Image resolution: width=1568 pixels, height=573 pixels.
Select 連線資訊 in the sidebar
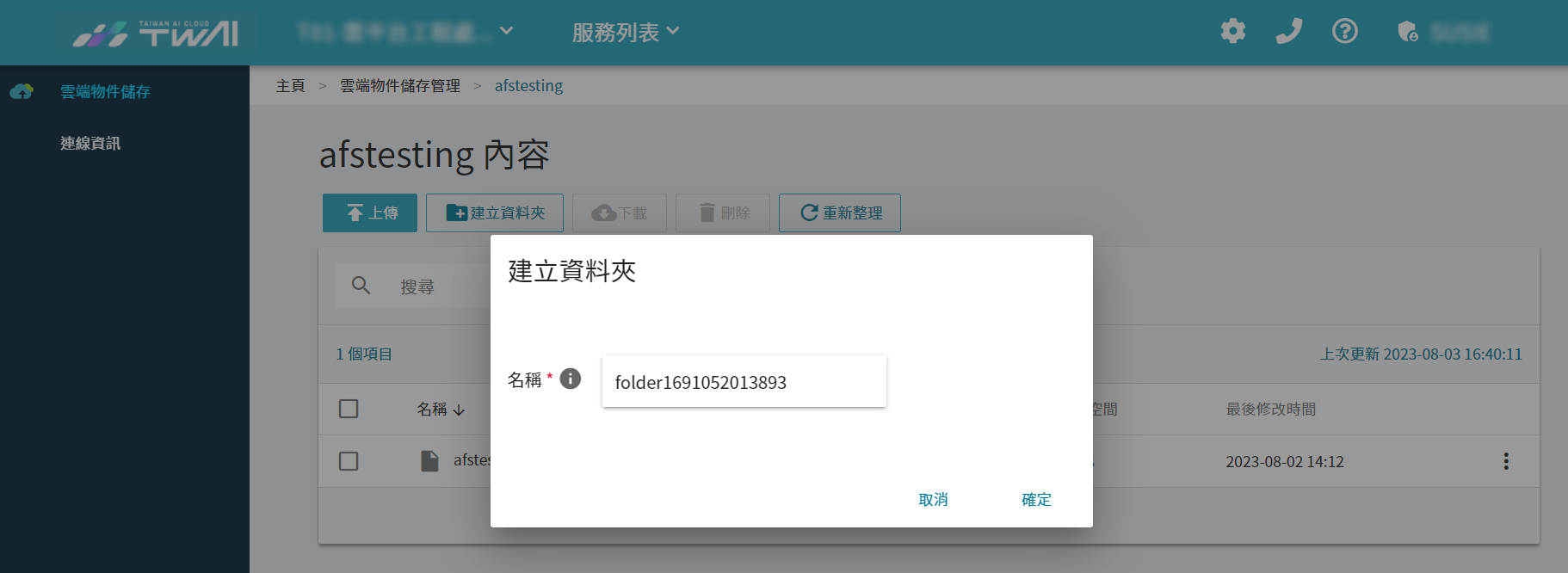pos(90,143)
